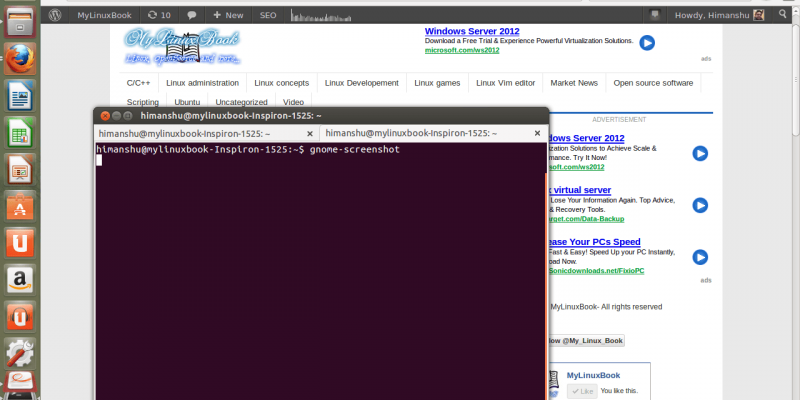This screenshot has width=800, height=400.
Task: Open the SEO menu in admin bar
Action: click(x=268, y=15)
